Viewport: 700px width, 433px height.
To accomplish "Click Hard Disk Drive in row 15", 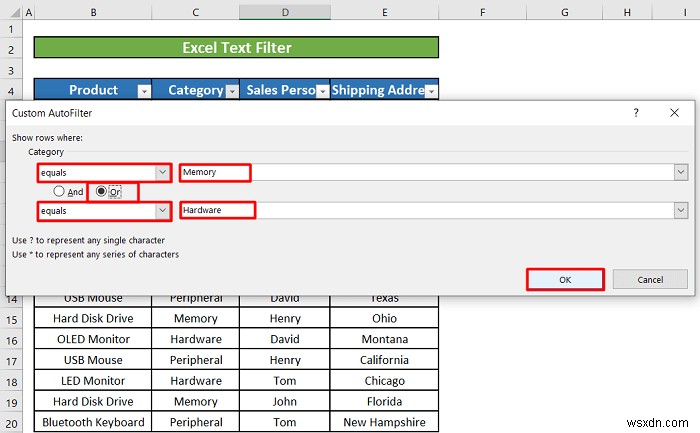I will [93, 318].
